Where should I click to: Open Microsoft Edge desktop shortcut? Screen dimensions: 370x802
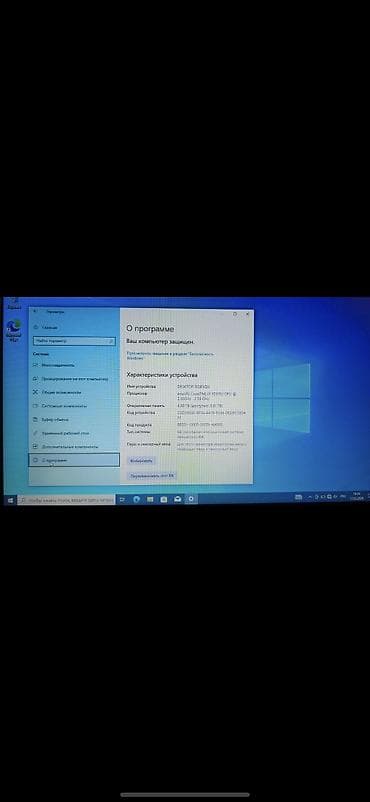pyautogui.click(x=14, y=330)
